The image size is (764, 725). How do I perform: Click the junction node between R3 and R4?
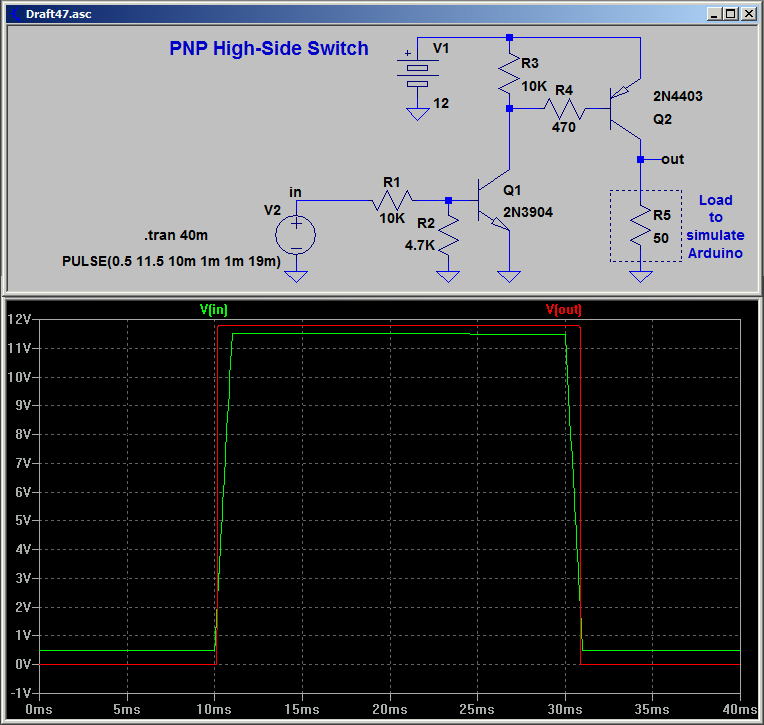[x=509, y=109]
